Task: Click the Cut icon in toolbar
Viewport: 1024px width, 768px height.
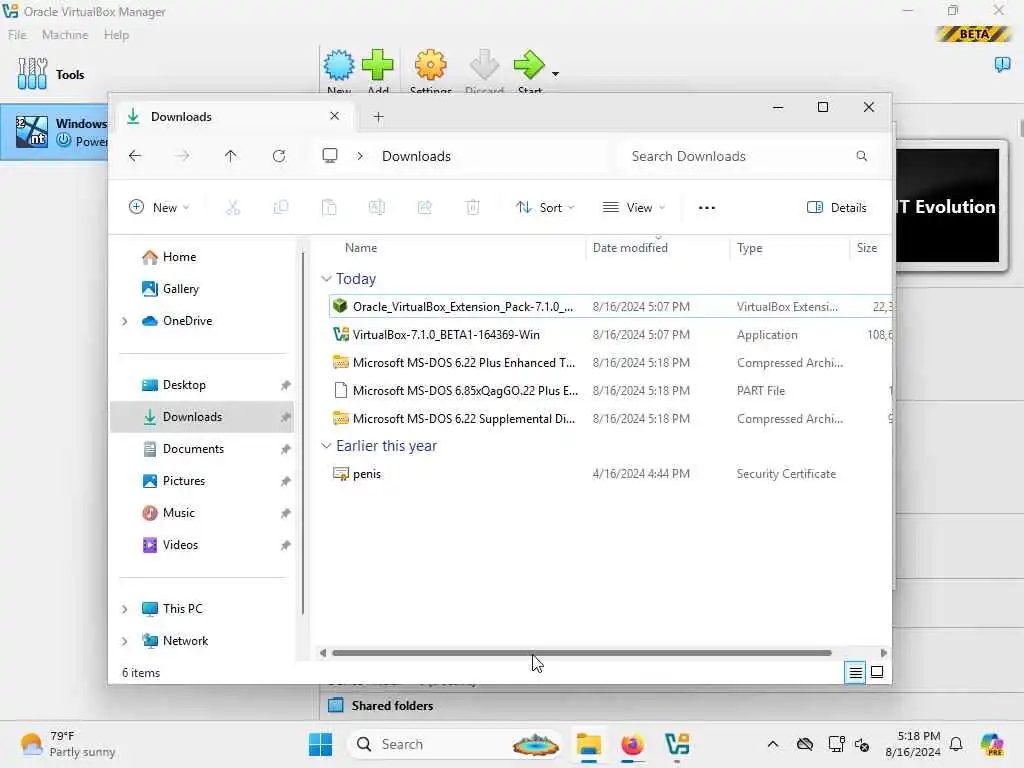Action: pos(233,208)
